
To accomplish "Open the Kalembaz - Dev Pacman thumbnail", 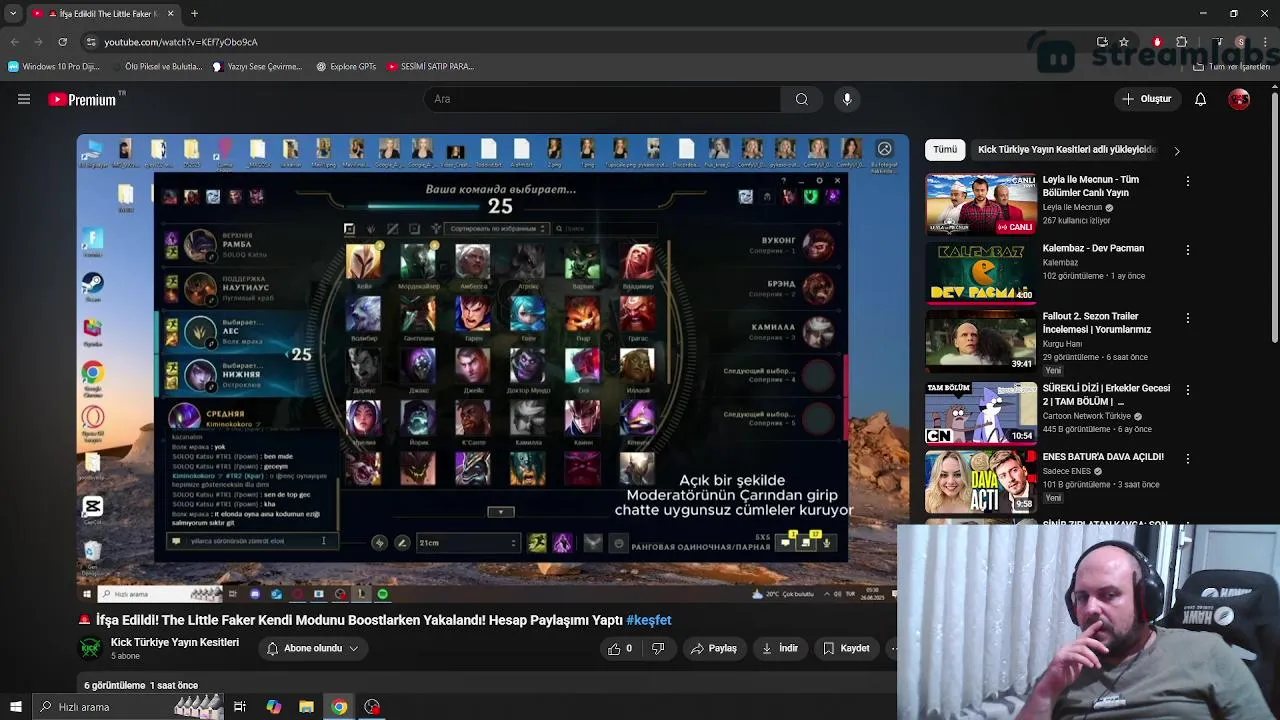I will pos(981,272).
